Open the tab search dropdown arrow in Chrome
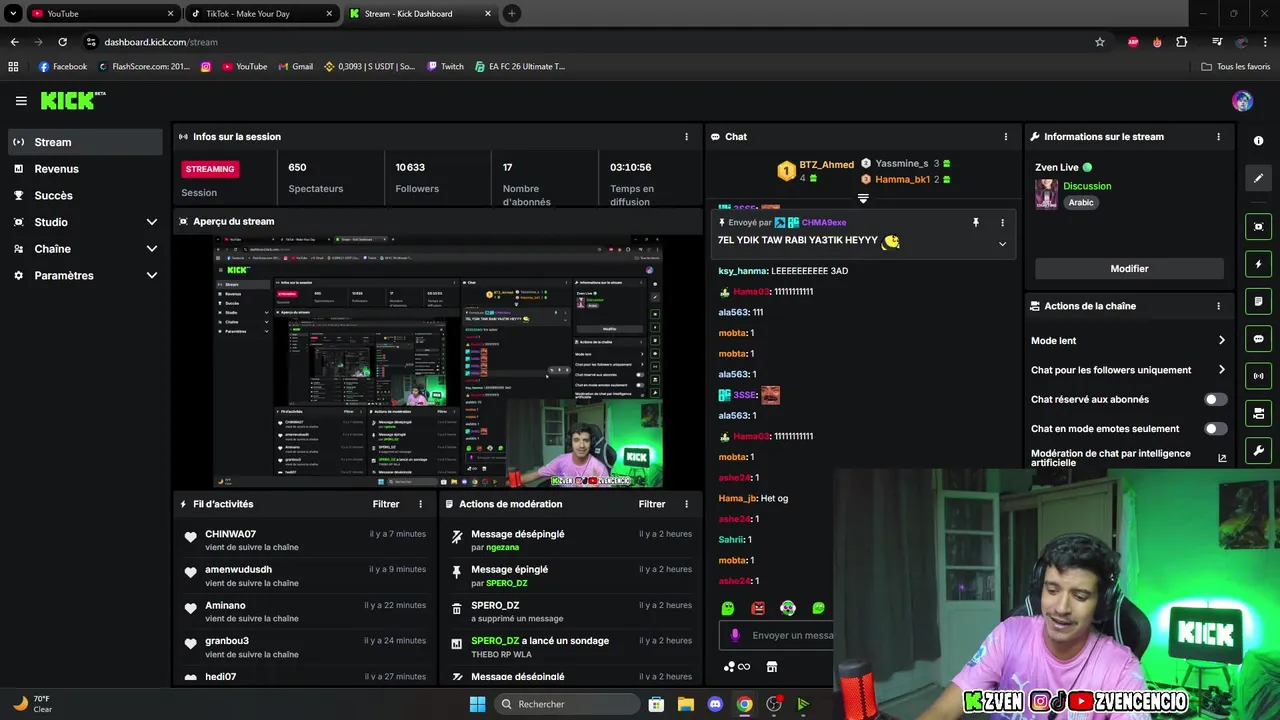Viewport: 1280px width, 720px height. point(13,14)
